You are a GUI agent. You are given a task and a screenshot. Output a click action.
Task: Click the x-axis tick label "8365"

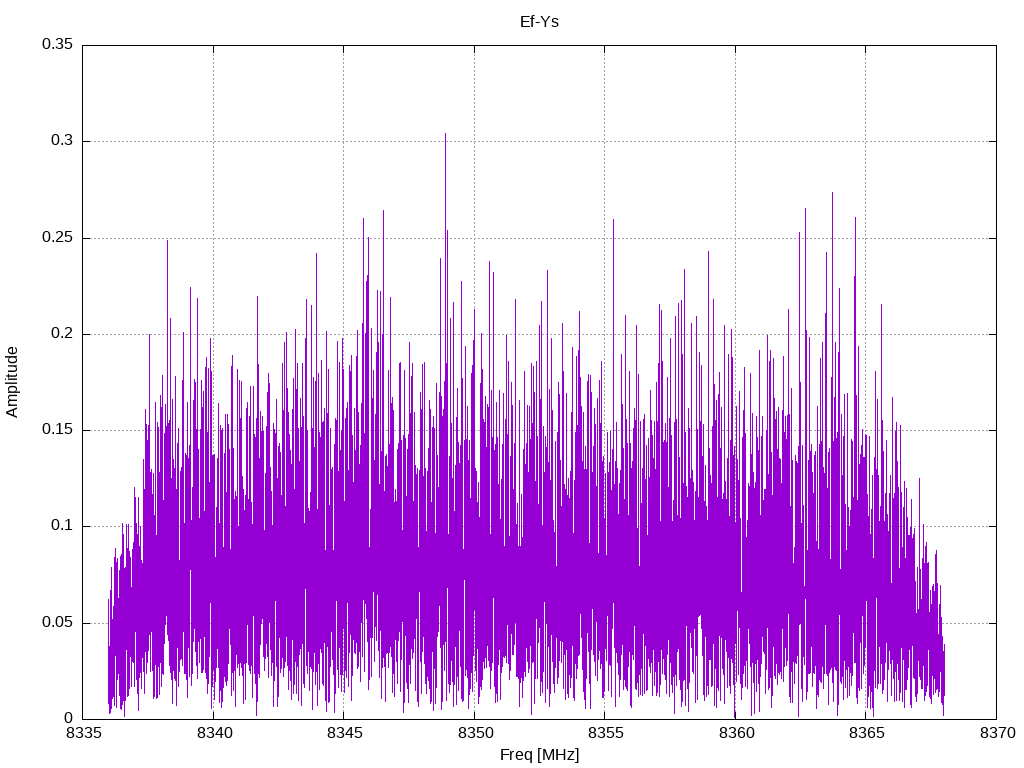[867, 733]
